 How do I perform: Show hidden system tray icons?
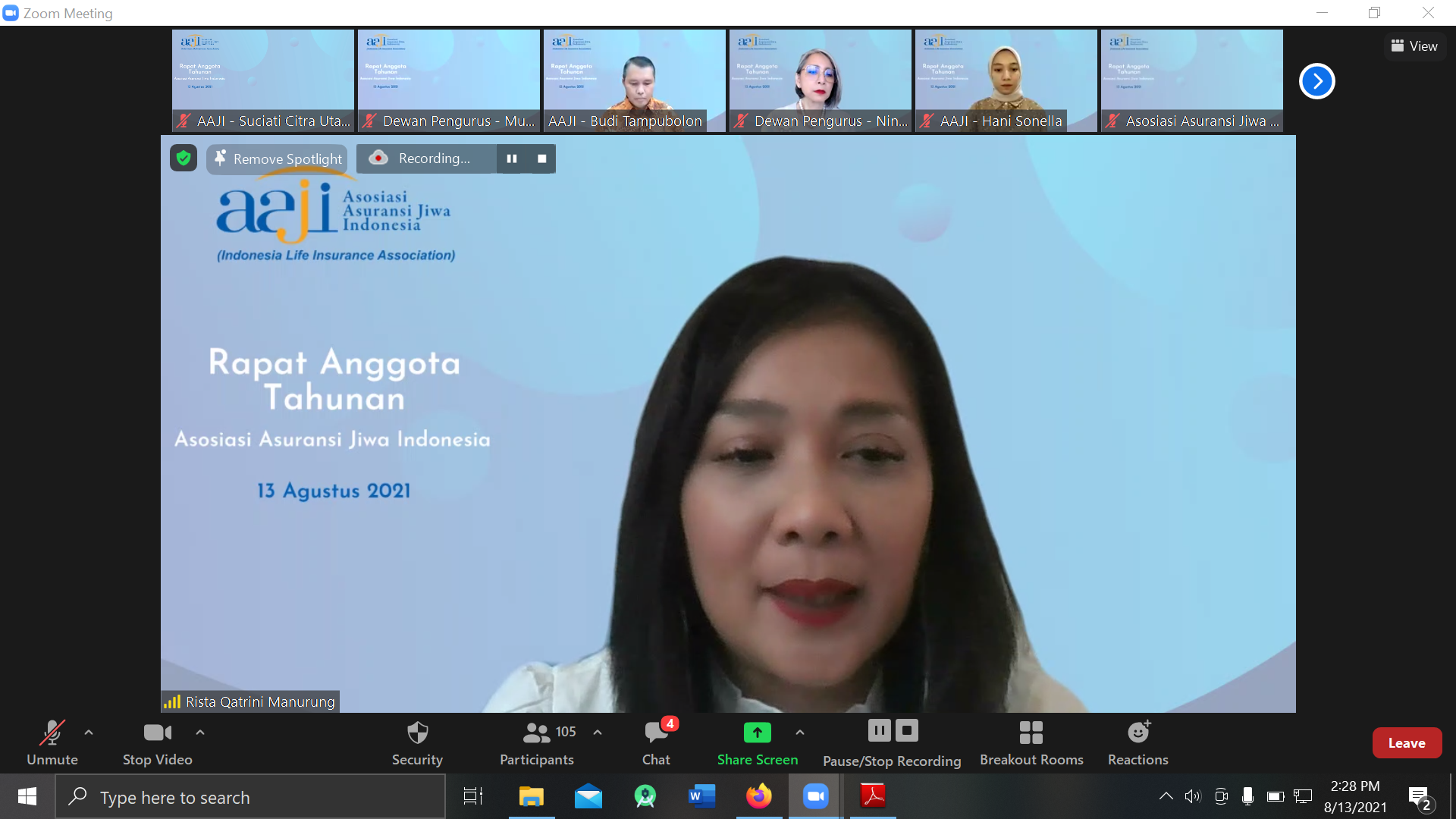pos(1166,796)
